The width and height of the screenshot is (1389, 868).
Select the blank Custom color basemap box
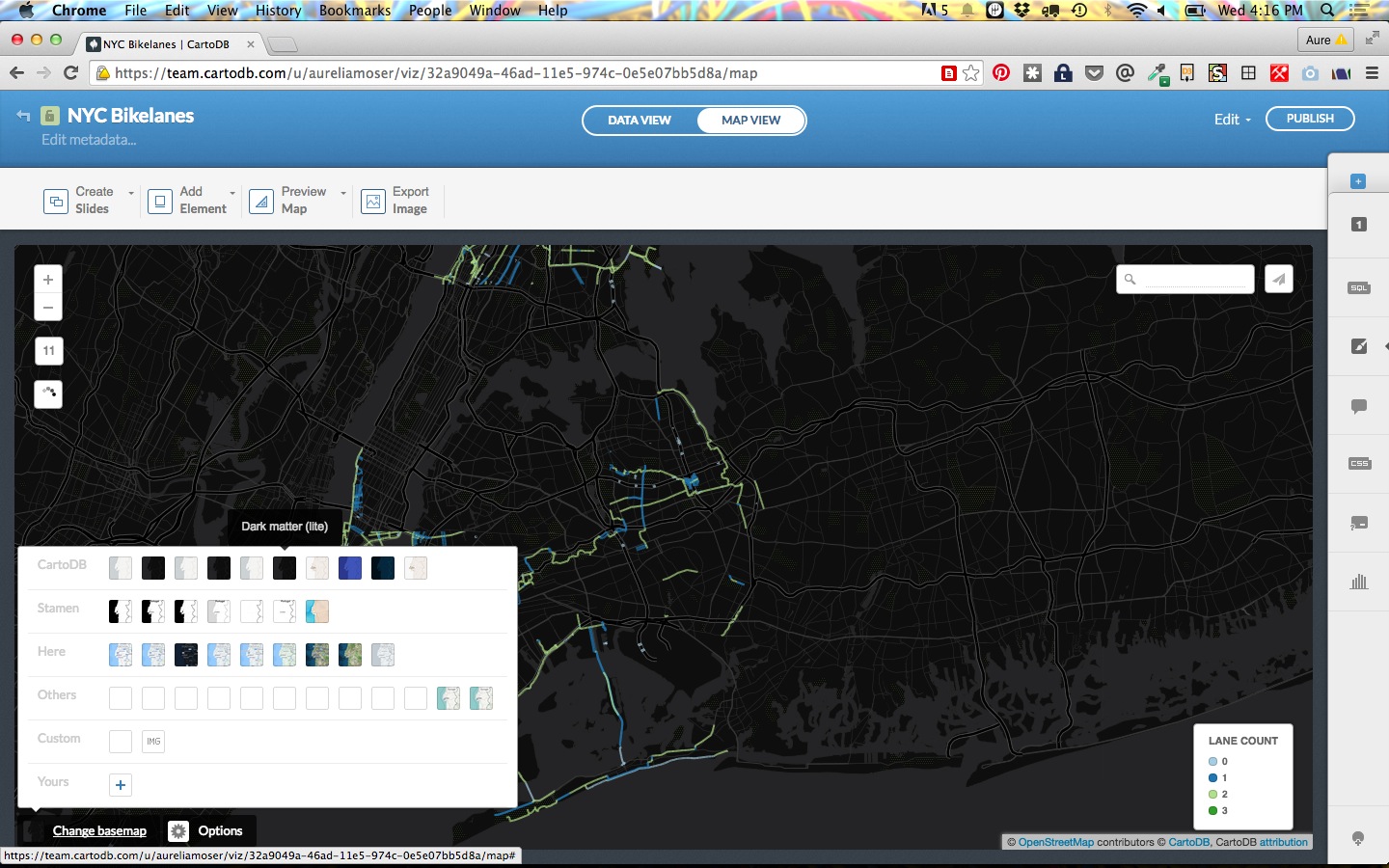click(121, 742)
